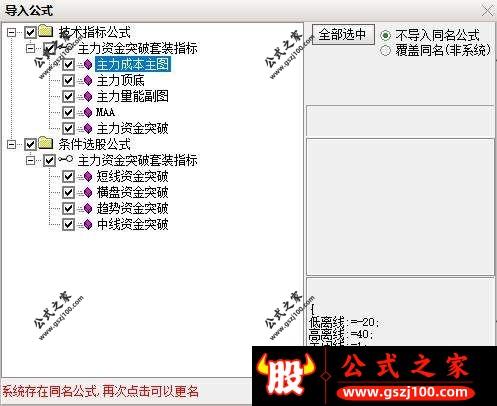This screenshot has height=406, width=497.
Task: Select the 主力量能副图 tree item
Action: point(132,96)
